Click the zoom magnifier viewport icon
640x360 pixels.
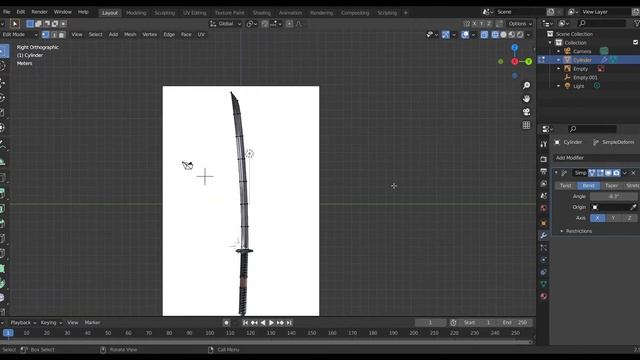[x=527, y=85]
